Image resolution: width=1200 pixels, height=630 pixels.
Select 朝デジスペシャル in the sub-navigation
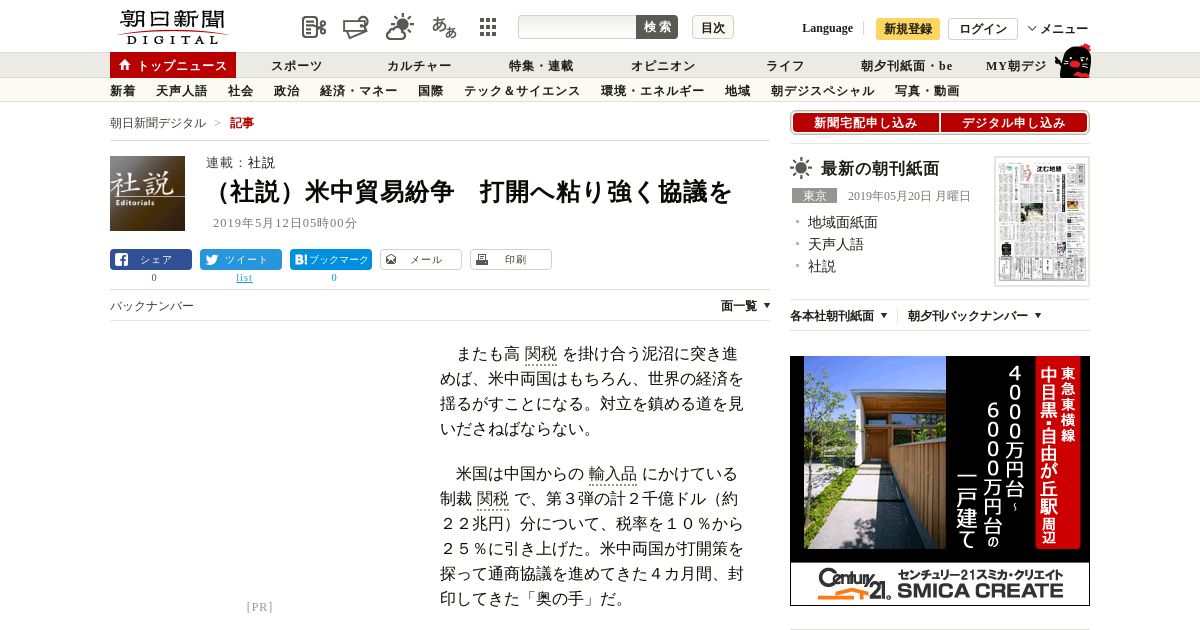coord(823,91)
